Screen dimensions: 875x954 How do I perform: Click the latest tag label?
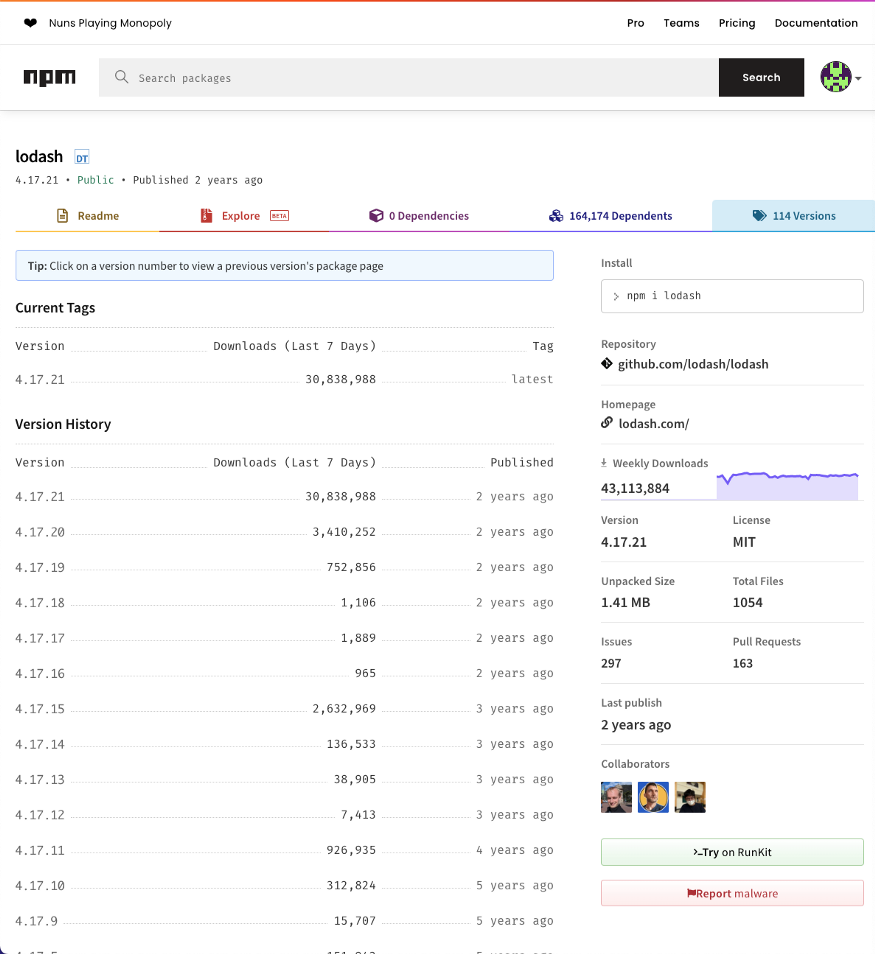532,378
